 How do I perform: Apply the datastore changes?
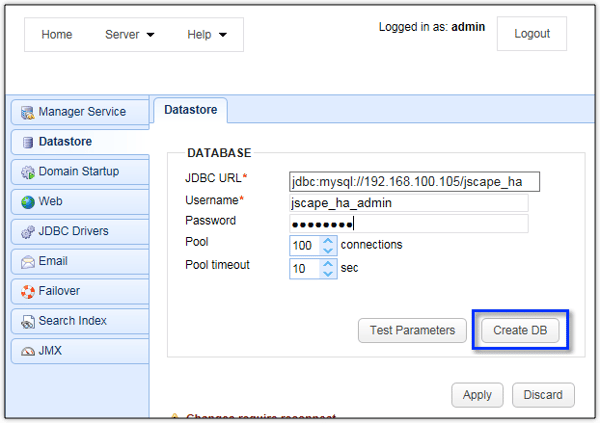(x=477, y=395)
